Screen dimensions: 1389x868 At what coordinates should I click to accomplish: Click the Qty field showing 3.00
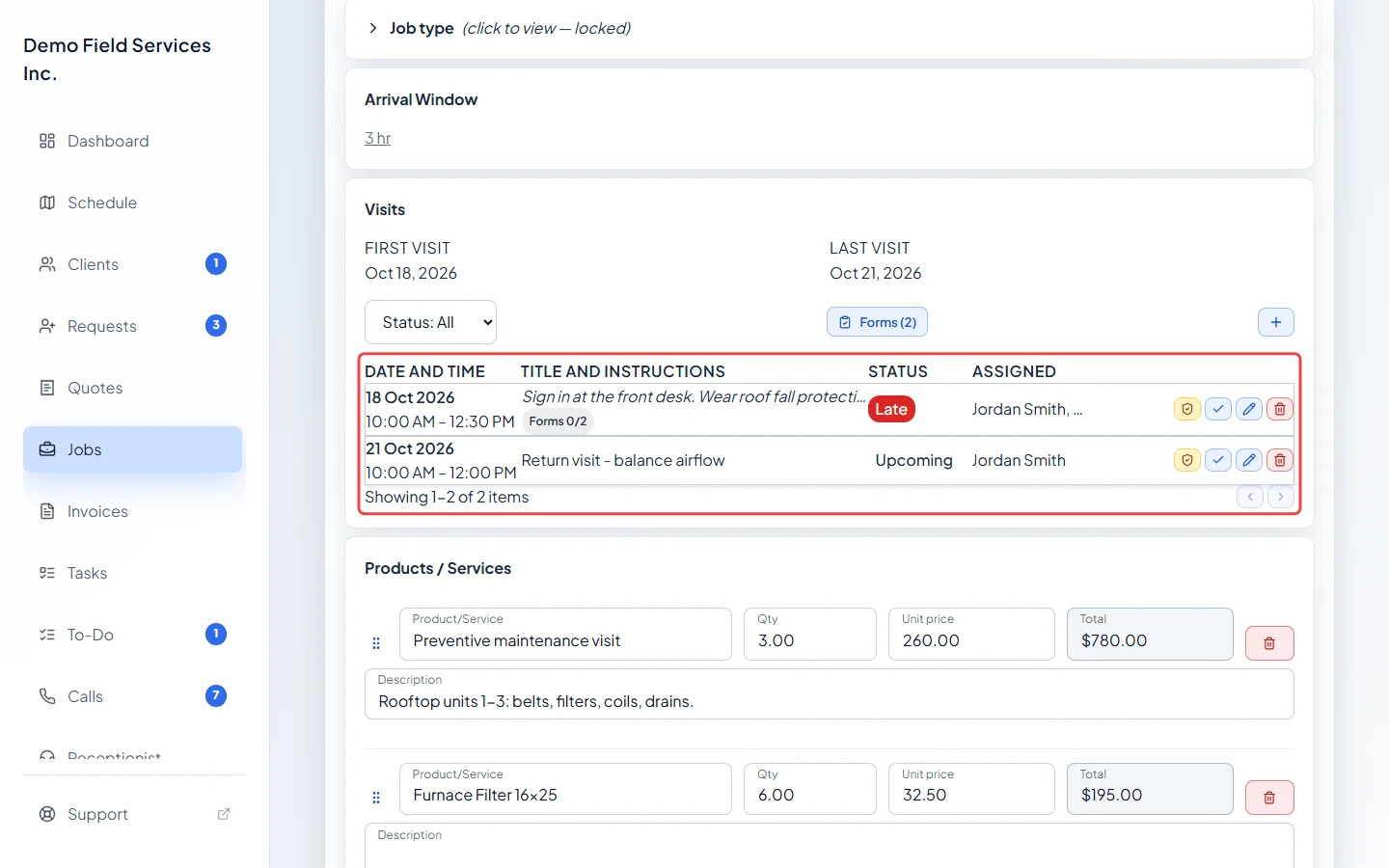[810, 634]
